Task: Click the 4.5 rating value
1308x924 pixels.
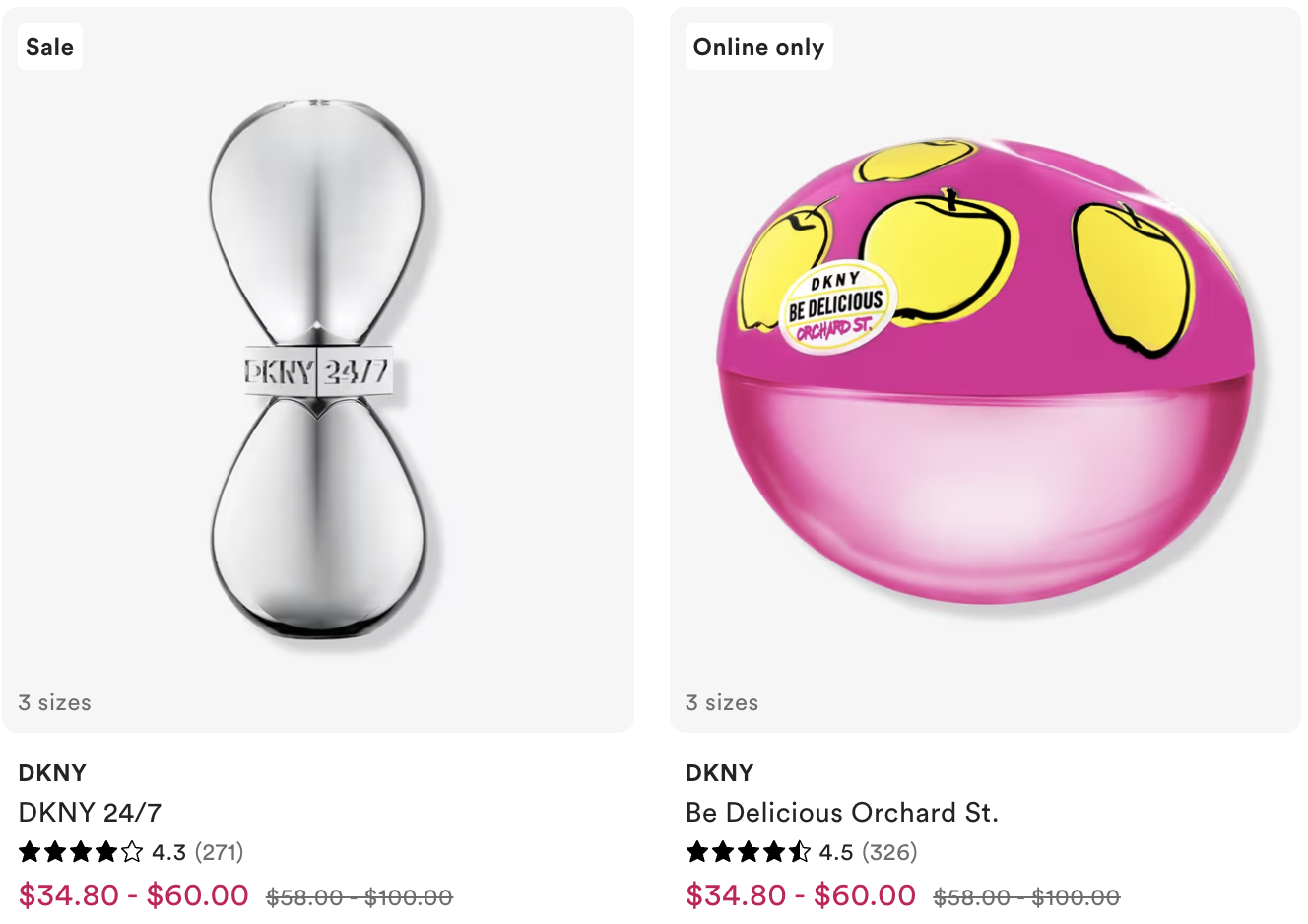Action: point(836,852)
